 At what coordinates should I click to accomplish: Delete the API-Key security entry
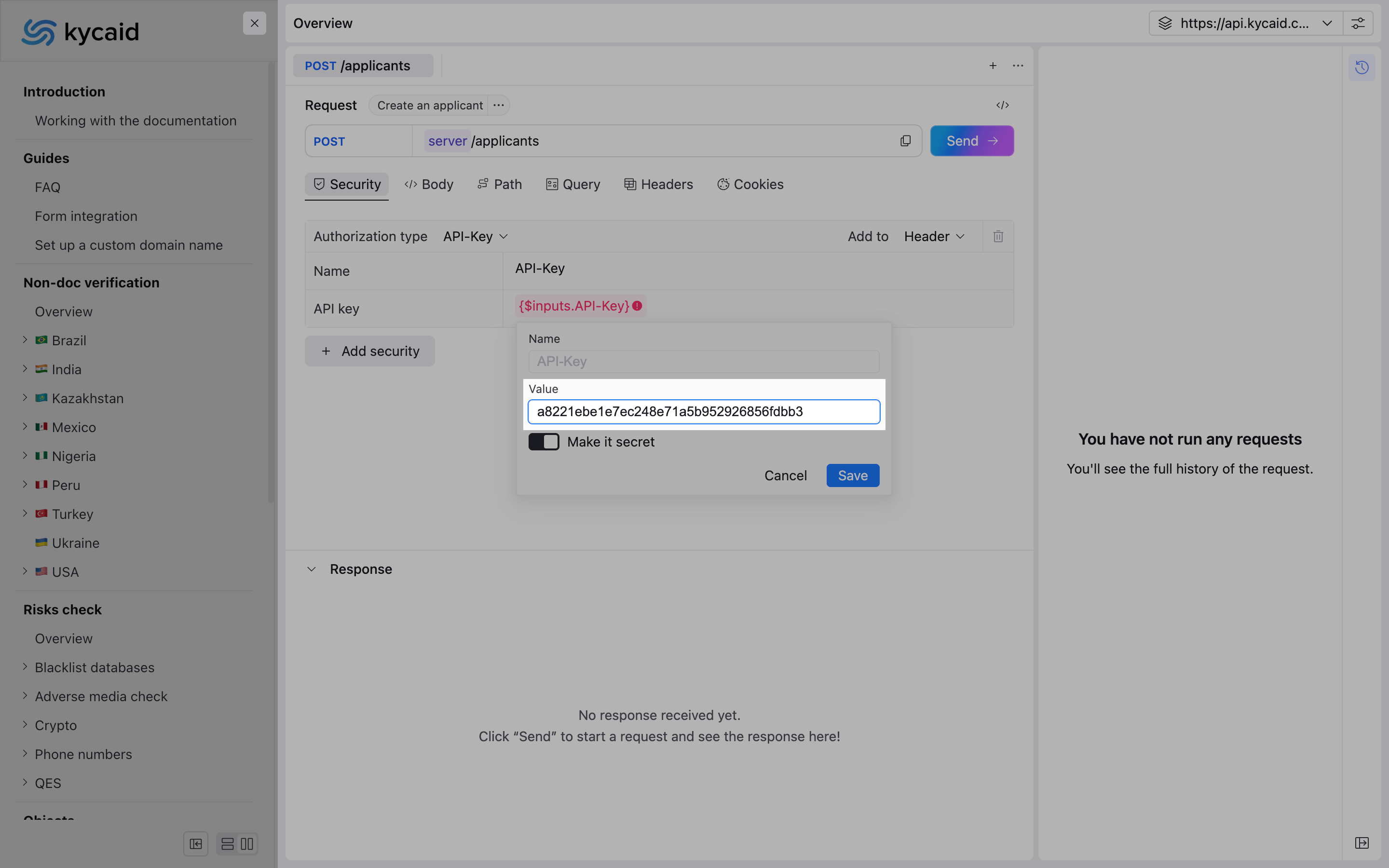pos(998,236)
